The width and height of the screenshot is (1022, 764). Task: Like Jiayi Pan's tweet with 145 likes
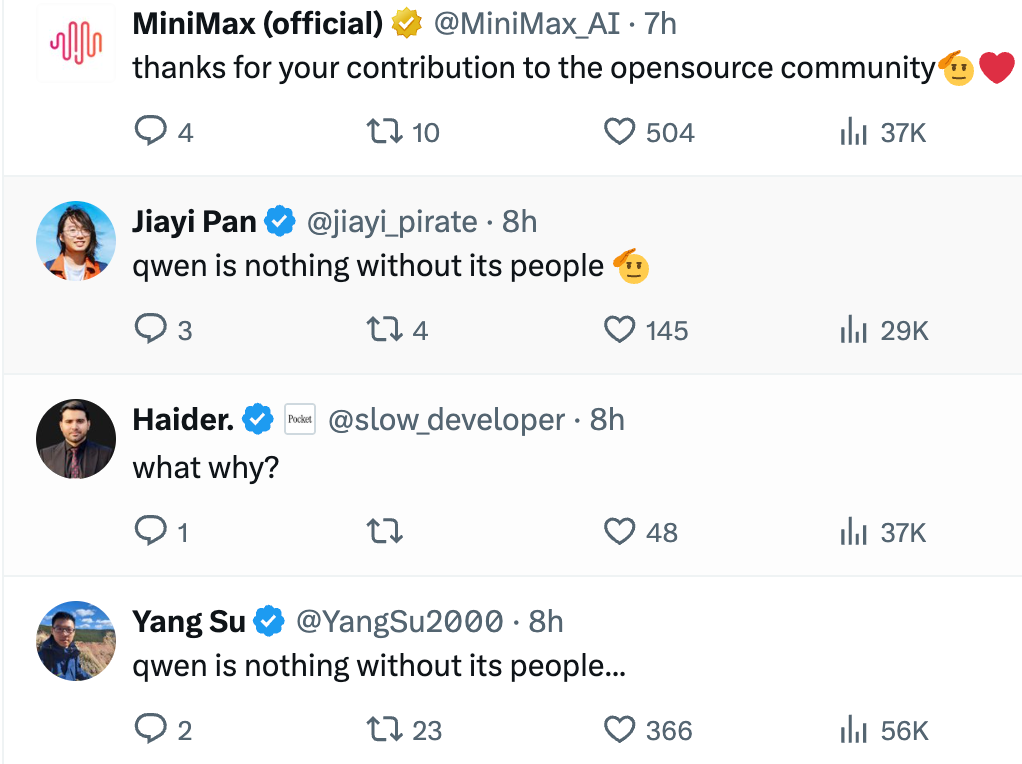[620, 330]
